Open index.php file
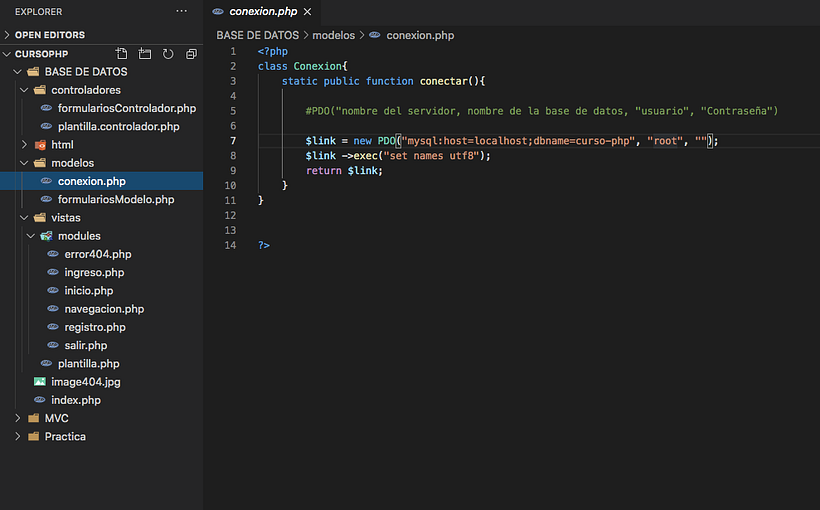 pos(101,400)
